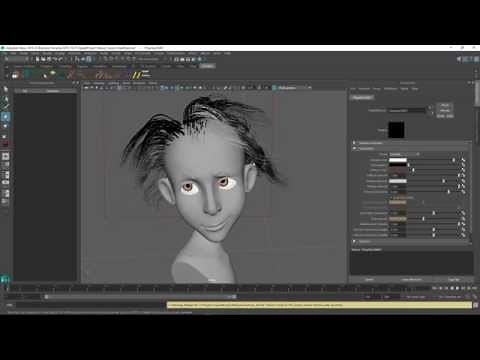Open the type dropdown above the color rows
This screenshot has height=360, width=480.
[403, 154]
